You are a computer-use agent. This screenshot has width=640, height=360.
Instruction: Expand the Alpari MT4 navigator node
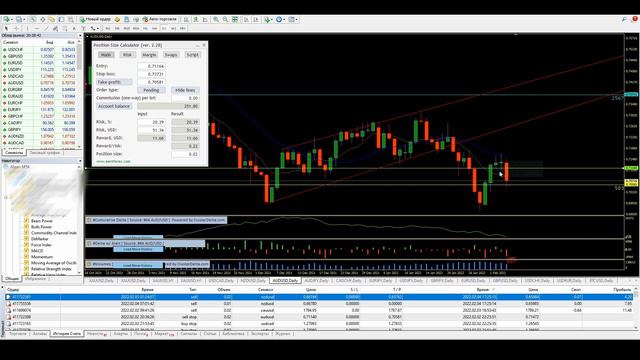coord(6,167)
